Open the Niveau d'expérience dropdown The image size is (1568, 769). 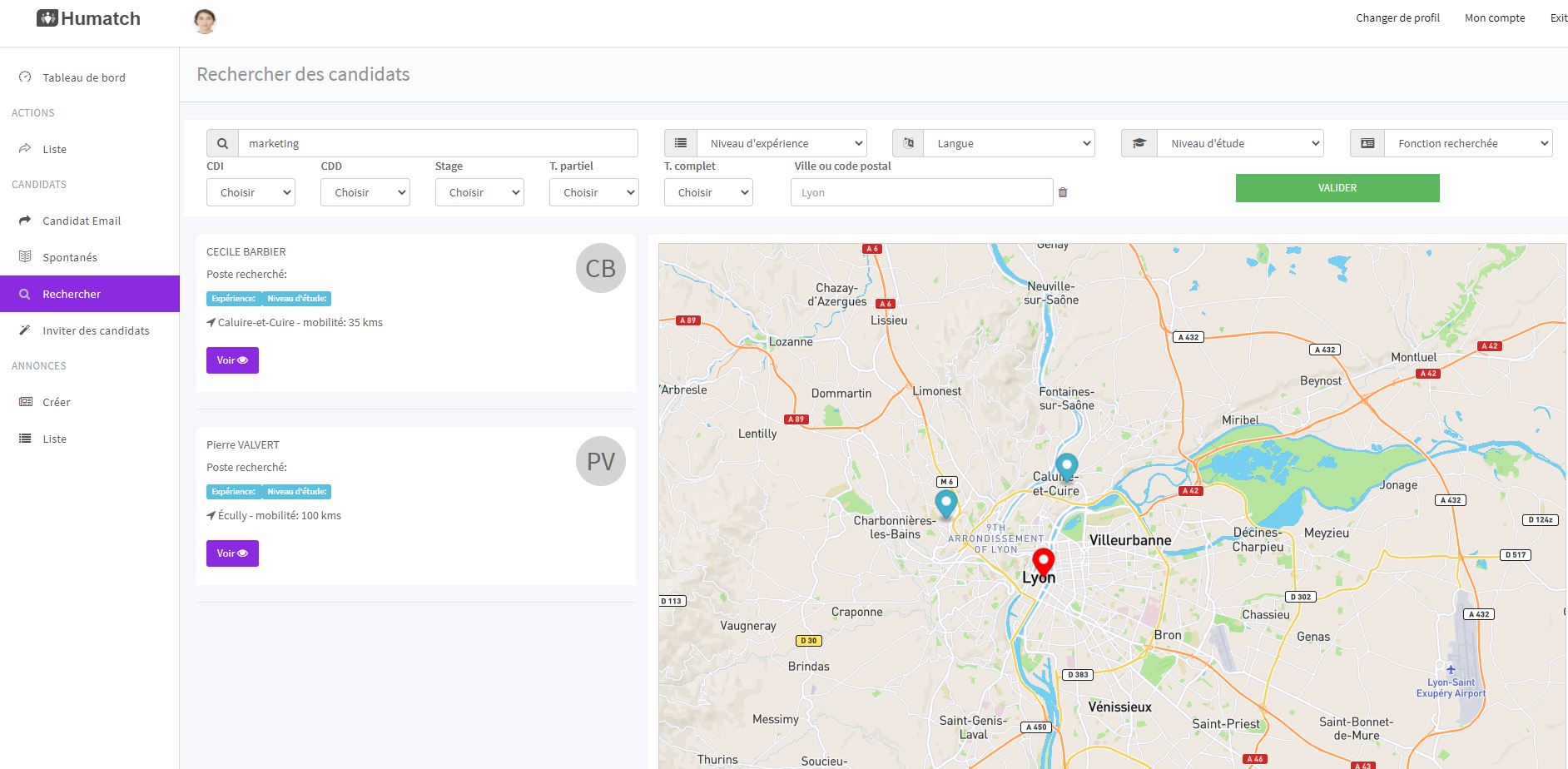click(x=782, y=143)
